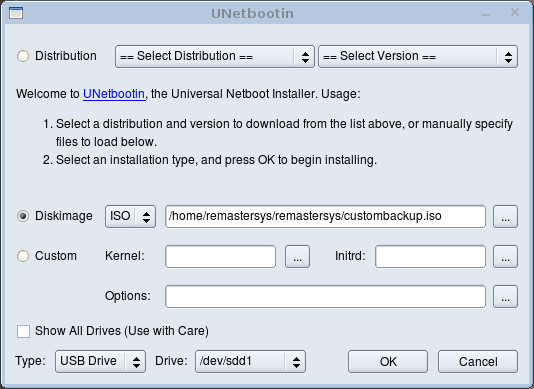534x389 pixels.
Task: Click the Options field browse button
Action: [x=505, y=297]
